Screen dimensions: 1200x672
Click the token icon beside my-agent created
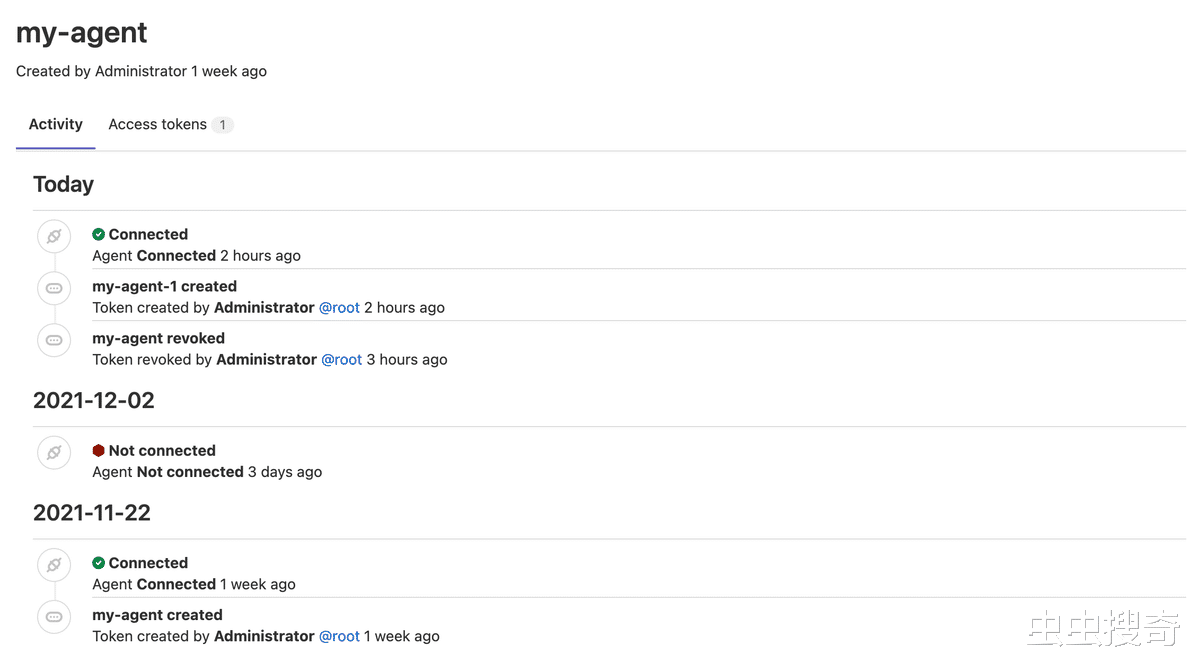point(53,617)
